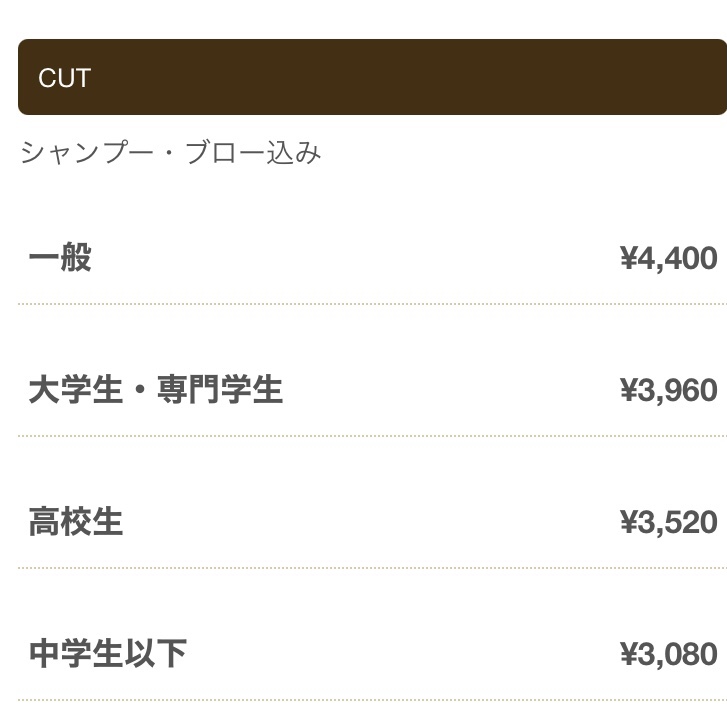727x727 pixels.
Task: Select the dotted divider under 高校生 row
Action: coord(372,568)
